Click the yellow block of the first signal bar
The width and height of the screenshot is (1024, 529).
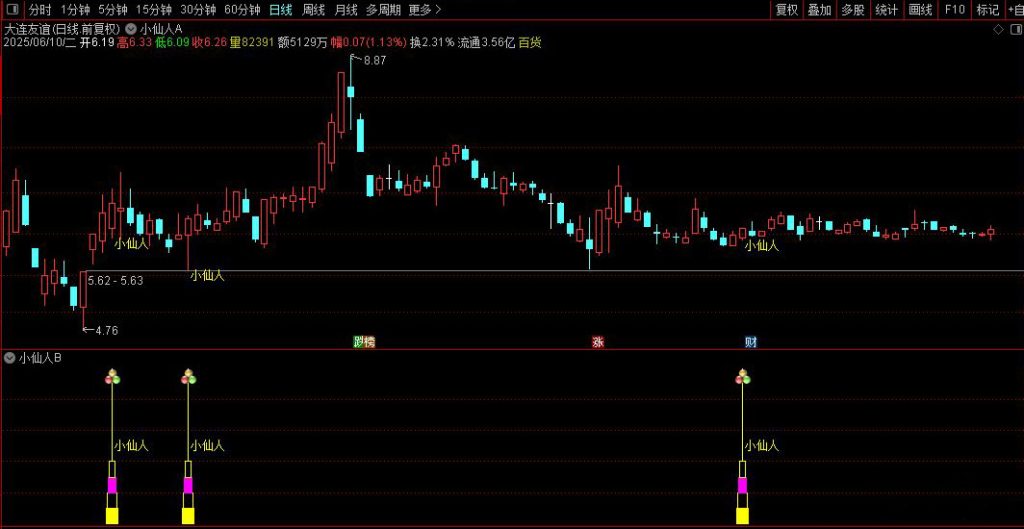click(x=112, y=515)
